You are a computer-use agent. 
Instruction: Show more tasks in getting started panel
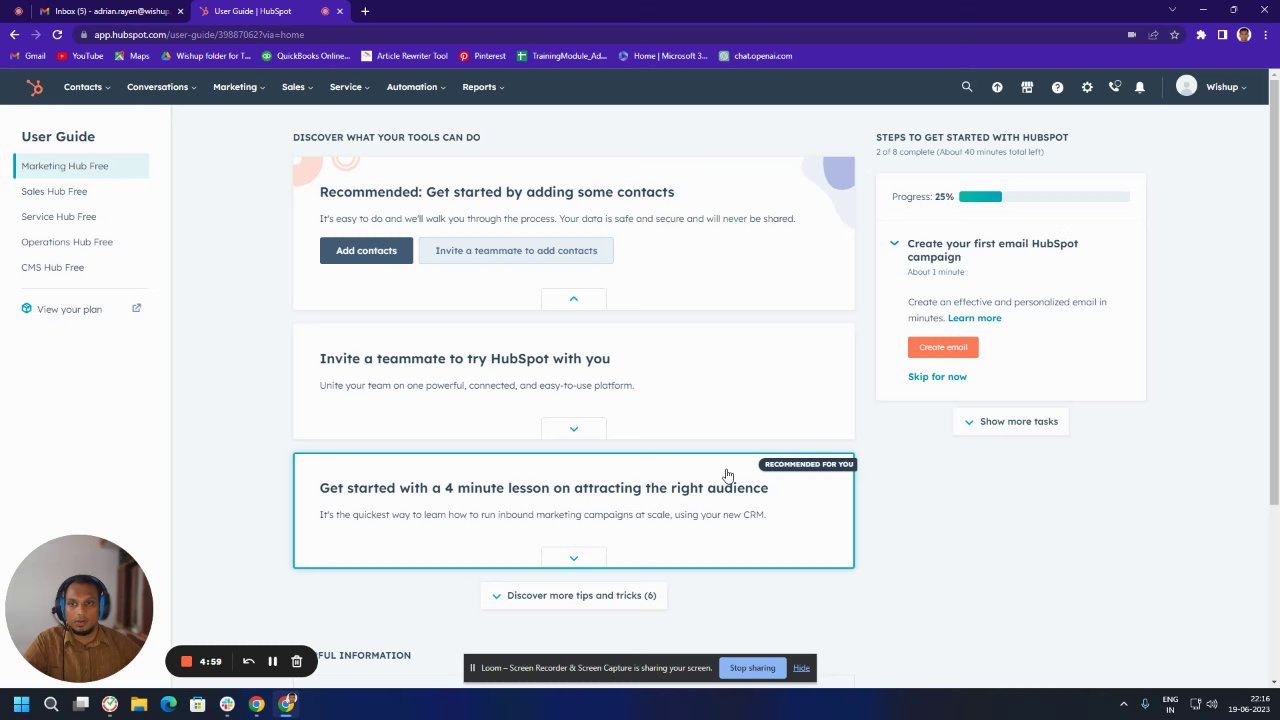point(1011,421)
